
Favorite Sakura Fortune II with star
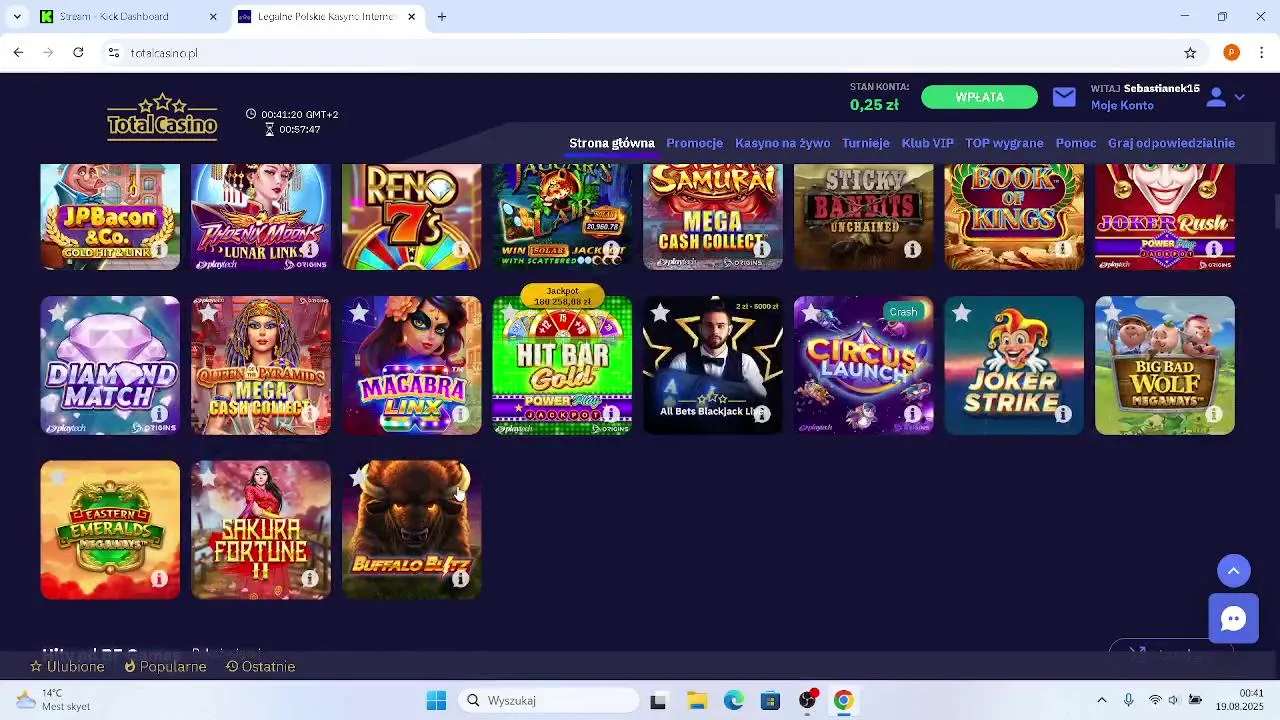click(x=208, y=479)
